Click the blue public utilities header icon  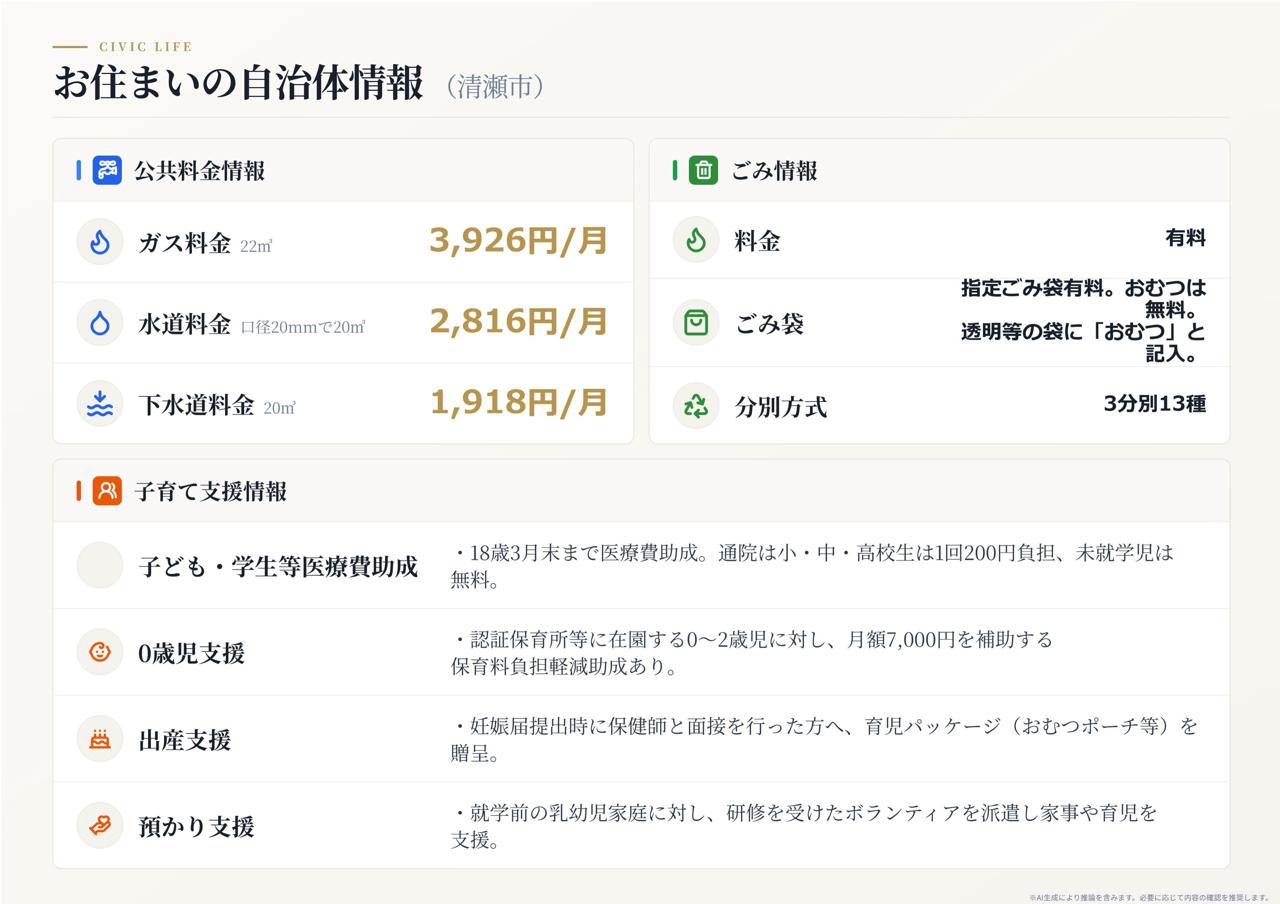107,170
